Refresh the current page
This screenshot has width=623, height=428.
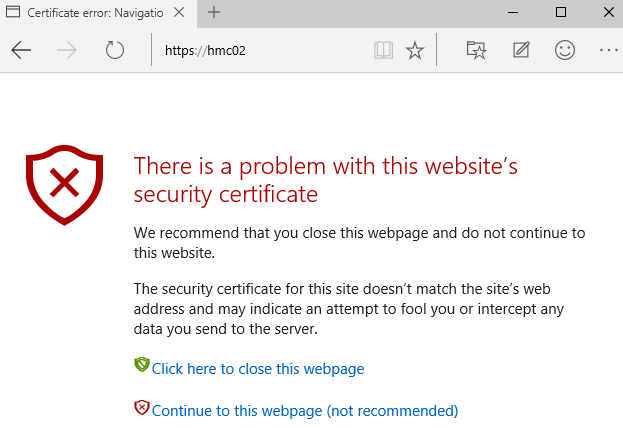(x=114, y=50)
